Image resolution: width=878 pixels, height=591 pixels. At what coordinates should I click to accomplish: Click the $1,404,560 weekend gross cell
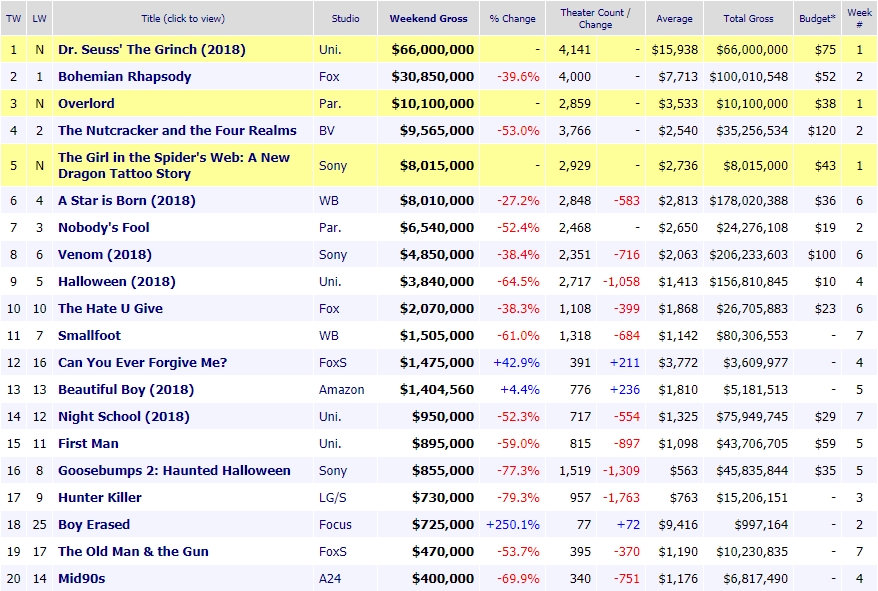(437, 389)
